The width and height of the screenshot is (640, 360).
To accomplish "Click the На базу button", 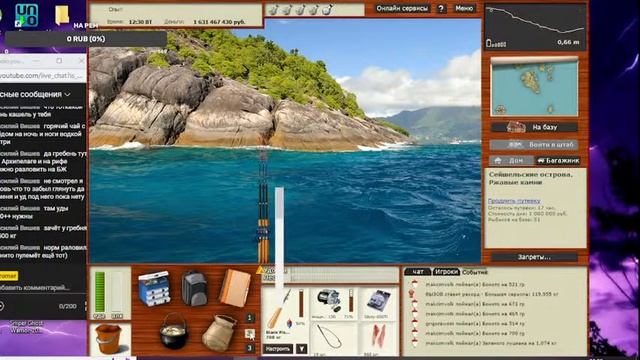I will click(x=534, y=127).
